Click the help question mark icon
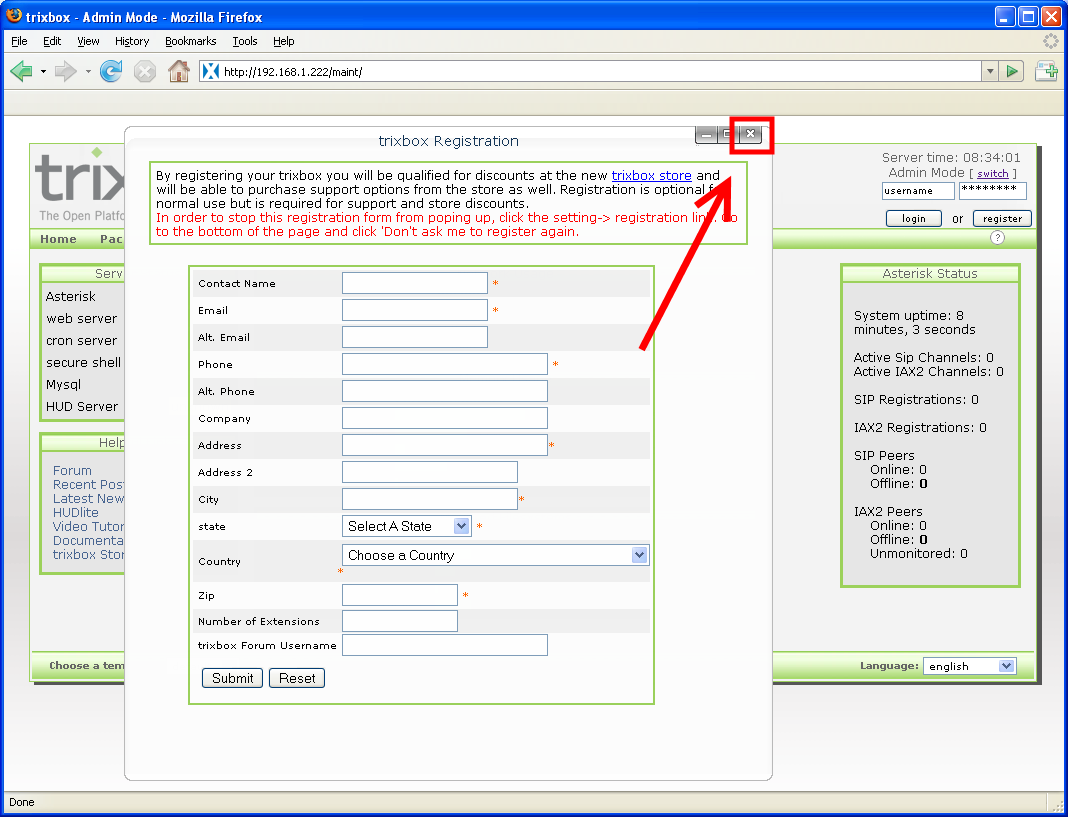 coord(997,238)
